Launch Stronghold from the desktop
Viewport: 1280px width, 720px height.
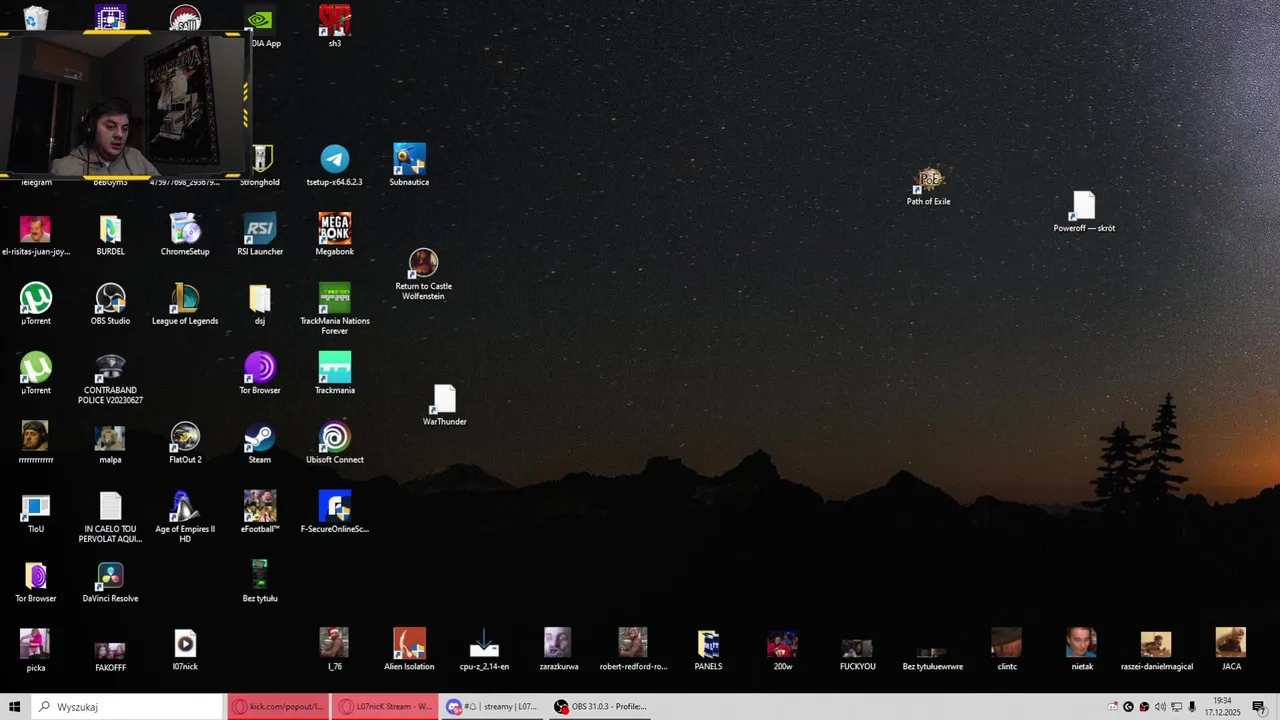pos(260,165)
